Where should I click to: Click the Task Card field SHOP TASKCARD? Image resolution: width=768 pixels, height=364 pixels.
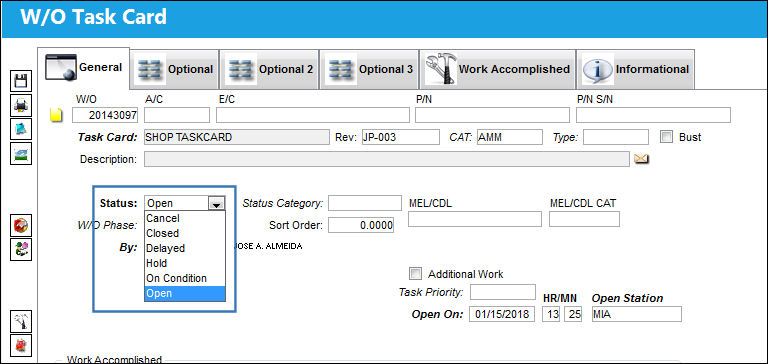pyautogui.click(x=237, y=137)
